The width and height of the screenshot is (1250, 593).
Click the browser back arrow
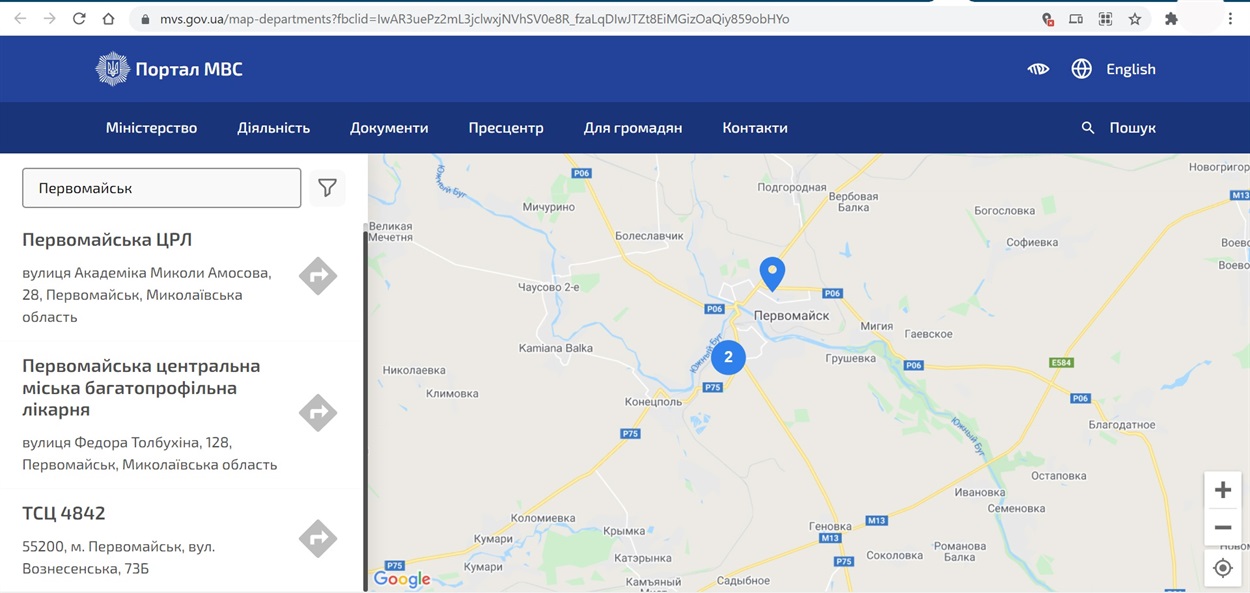pyautogui.click(x=20, y=19)
